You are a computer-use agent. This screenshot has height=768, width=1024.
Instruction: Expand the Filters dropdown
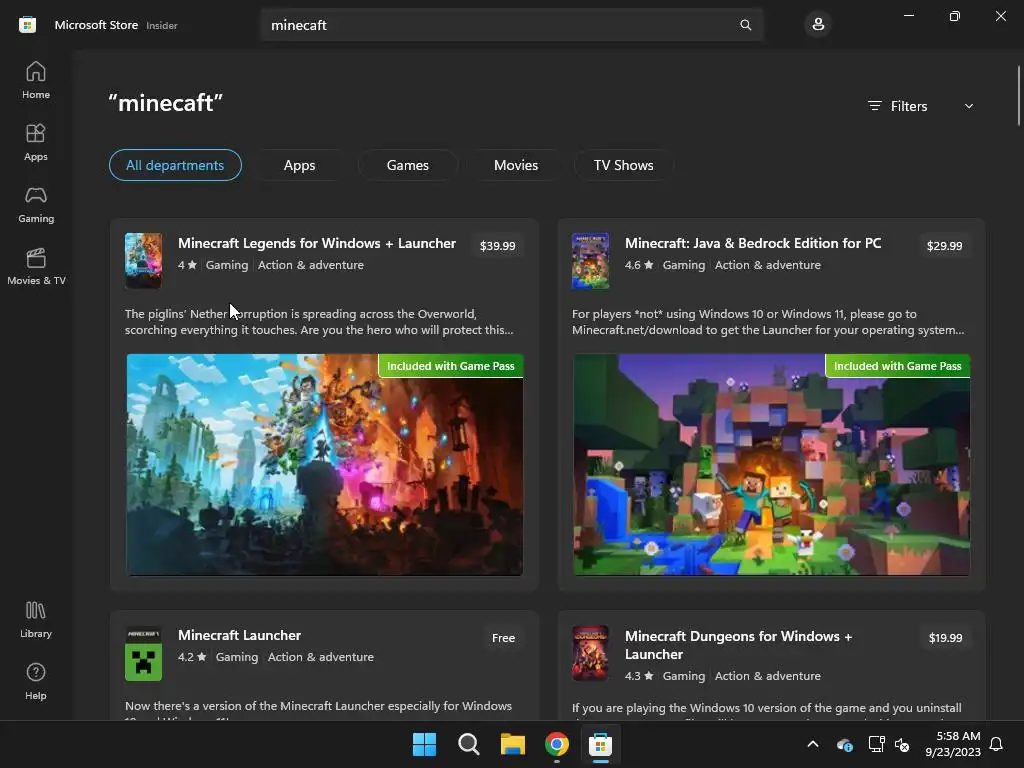921,106
